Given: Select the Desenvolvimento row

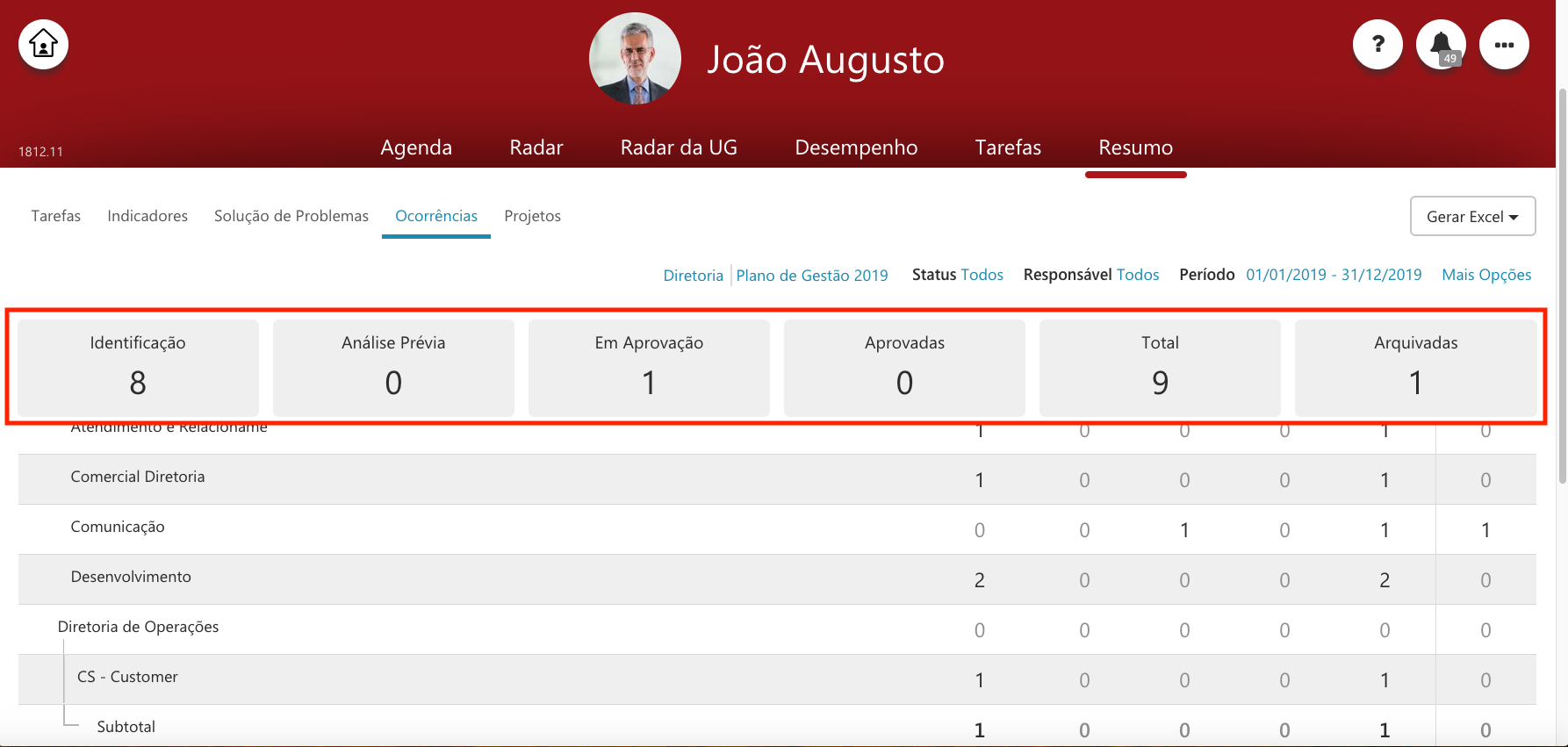Looking at the screenshot, I should 777,579.
